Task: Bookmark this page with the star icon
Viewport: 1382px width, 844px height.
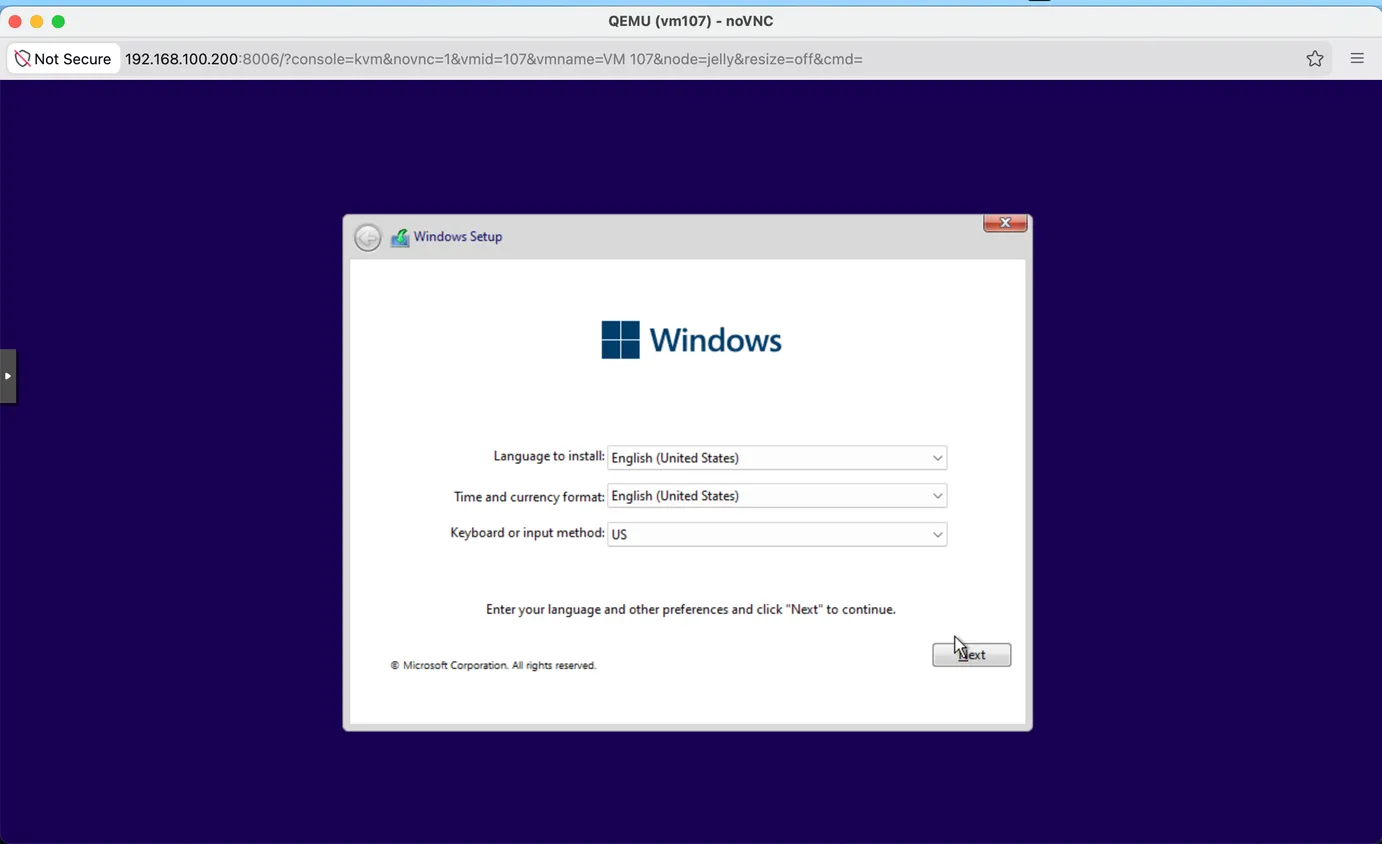Action: coord(1315,59)
